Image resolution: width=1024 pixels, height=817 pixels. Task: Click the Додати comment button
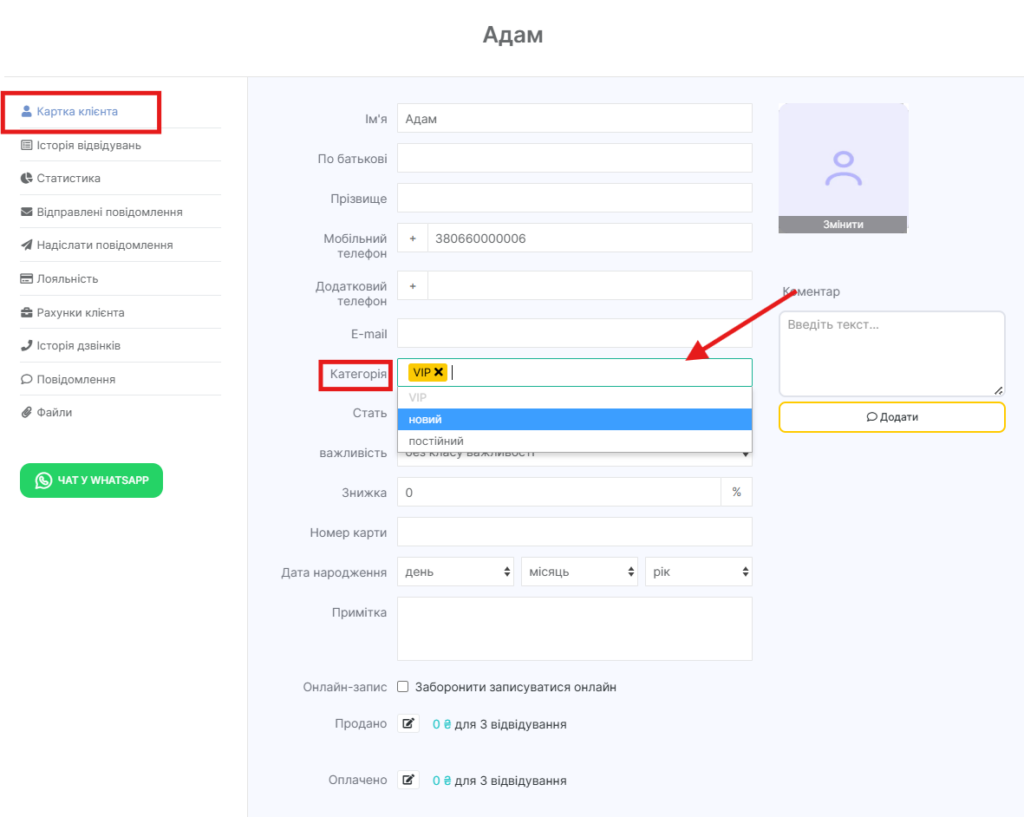click(892, 417)
